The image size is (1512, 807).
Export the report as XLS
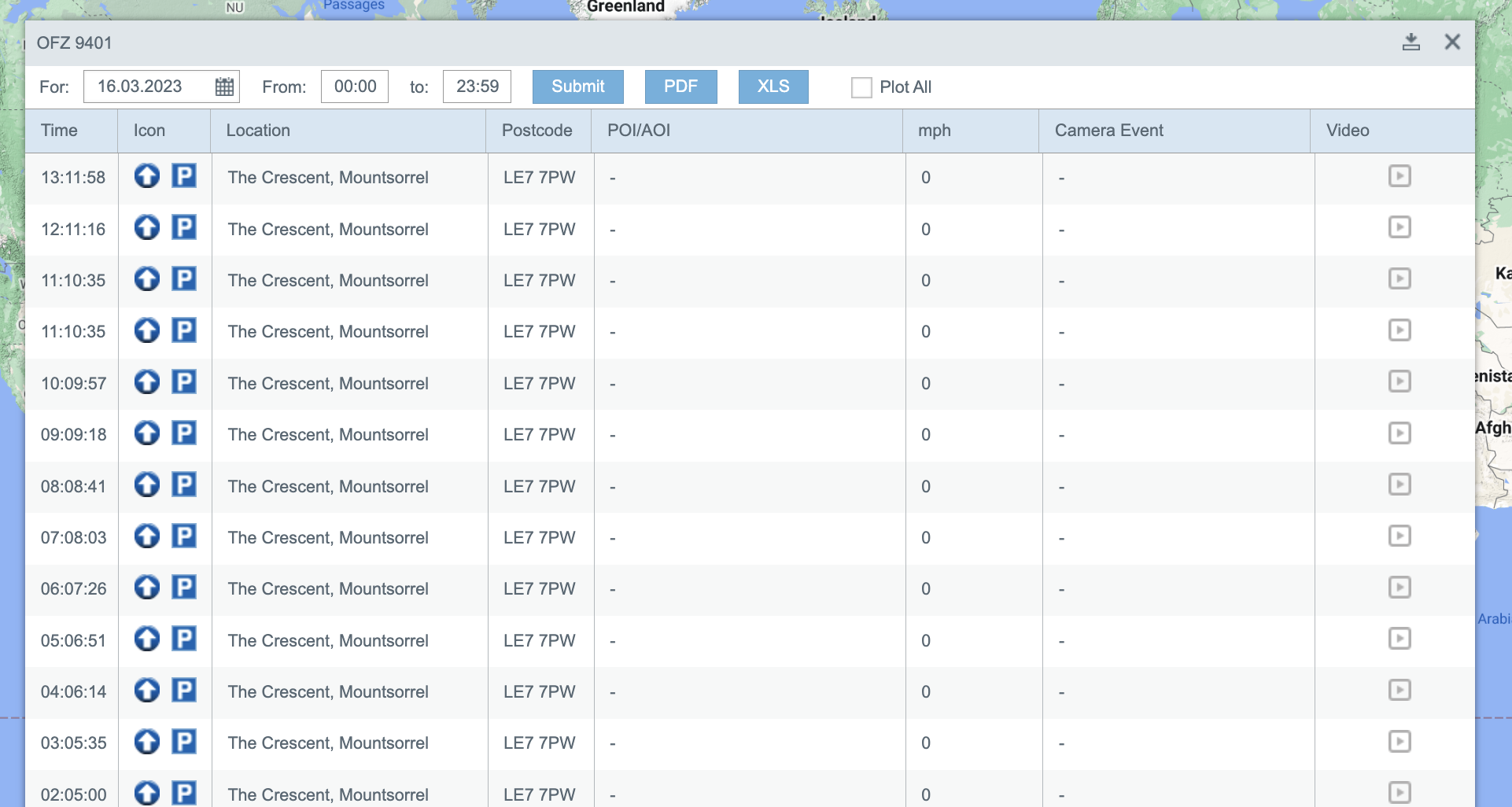tap(773, 87)
